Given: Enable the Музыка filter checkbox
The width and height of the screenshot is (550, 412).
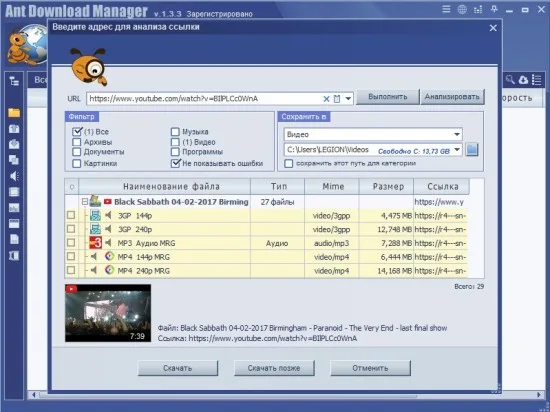Looking at the screenshot, I should 175,132.
